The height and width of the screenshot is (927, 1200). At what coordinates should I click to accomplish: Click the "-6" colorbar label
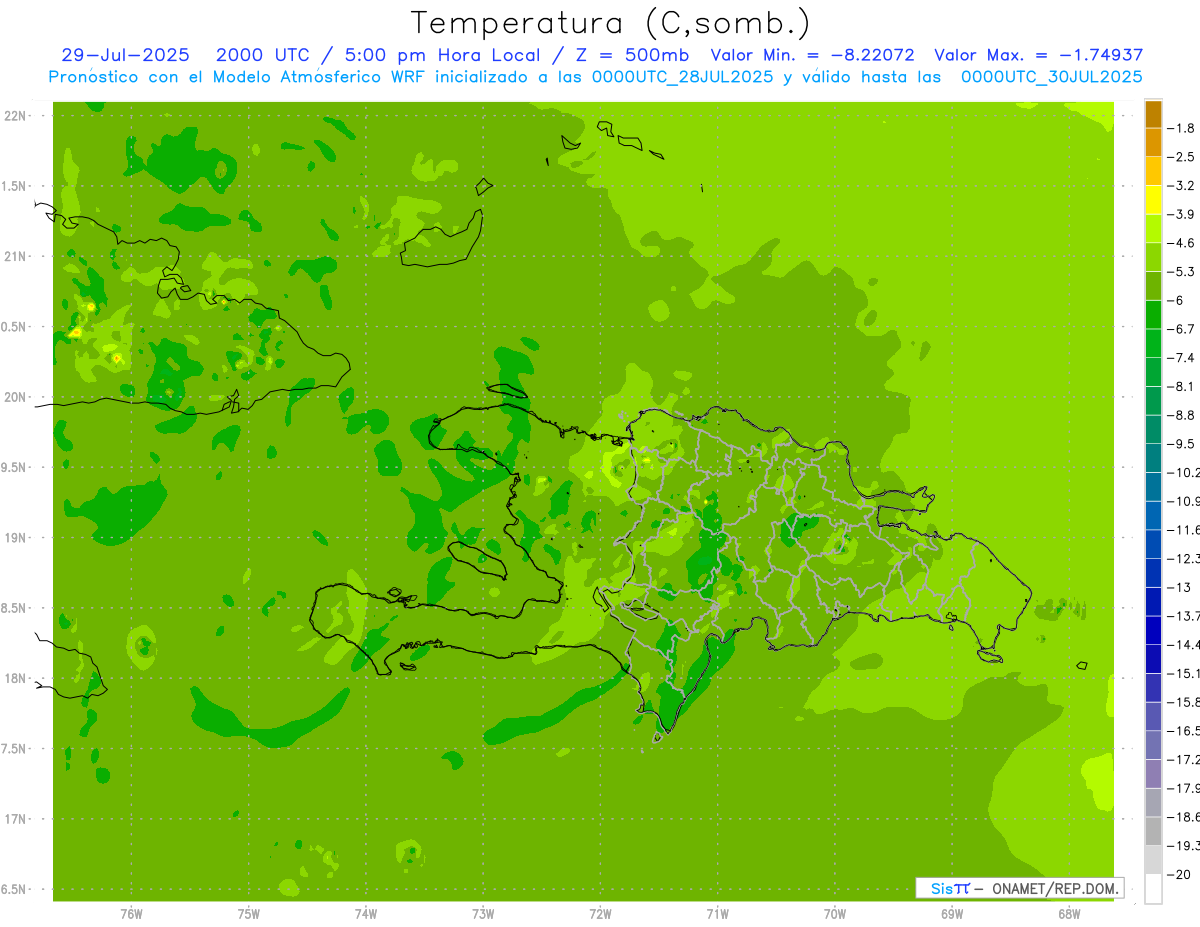[1176, 300]
